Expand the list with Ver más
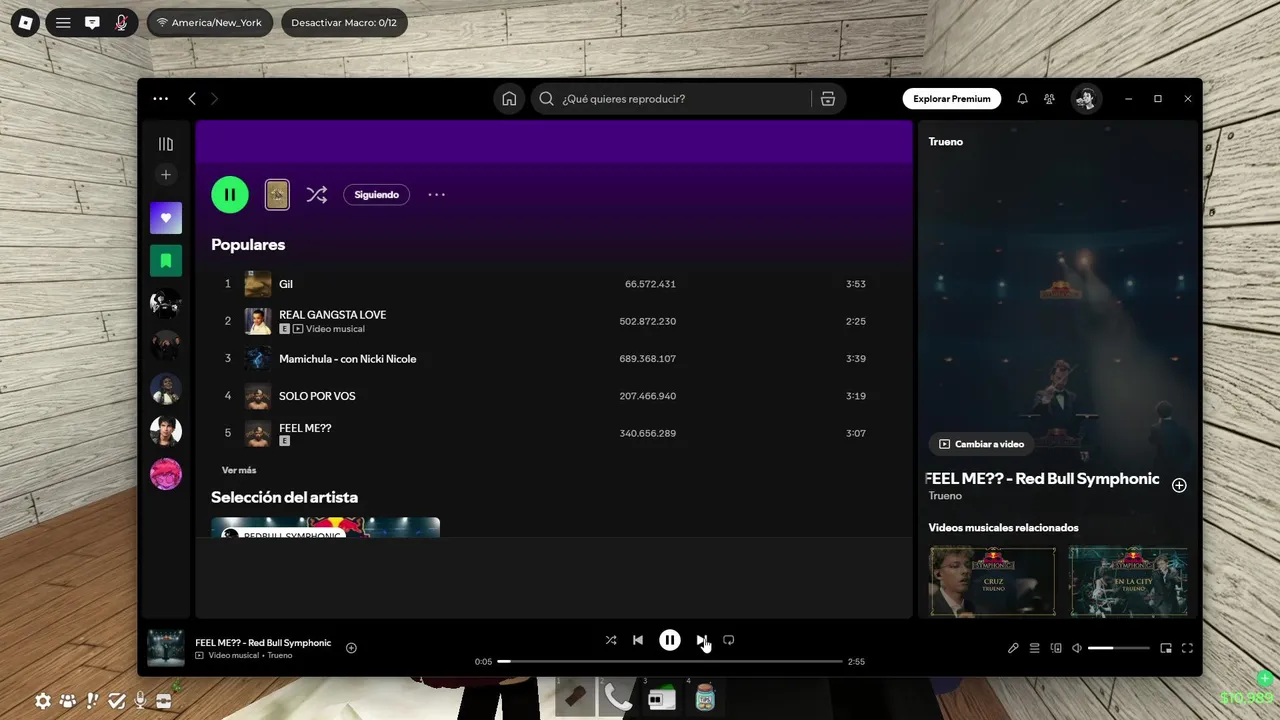The height and width of the screenshot is (720, 1280). (239, 470)
